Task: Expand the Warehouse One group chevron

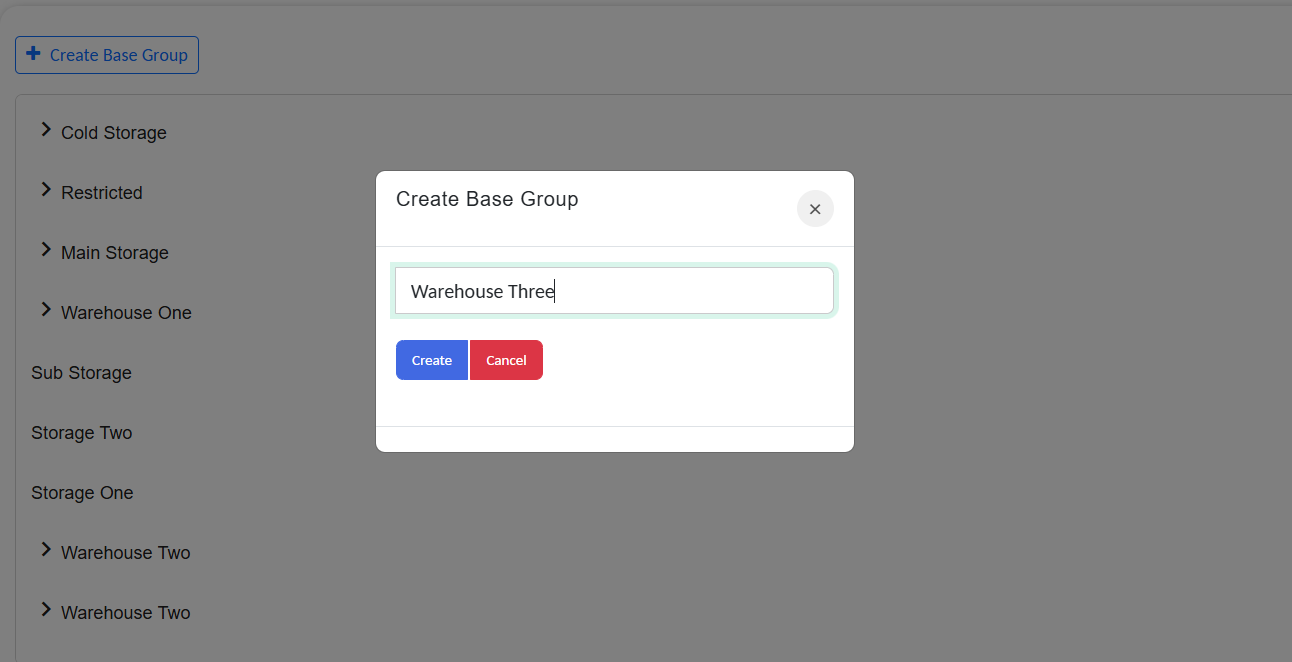Action: click(x=46, y=310)
